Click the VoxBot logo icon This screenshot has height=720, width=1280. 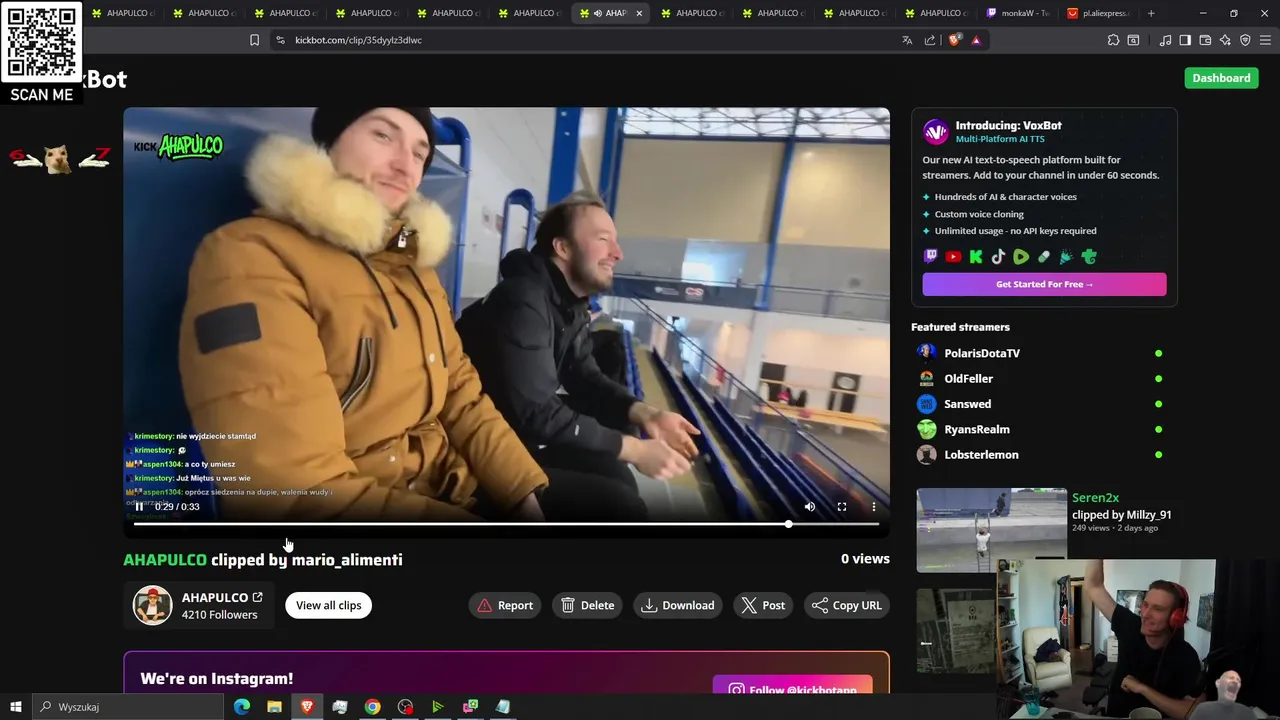click(935, 132)
